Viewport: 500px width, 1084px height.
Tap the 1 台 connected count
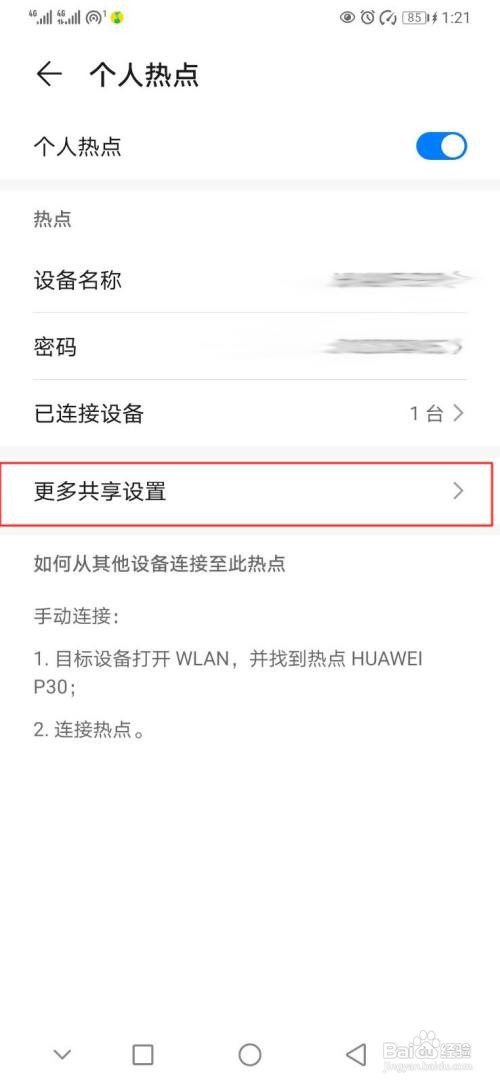(426, 413)
